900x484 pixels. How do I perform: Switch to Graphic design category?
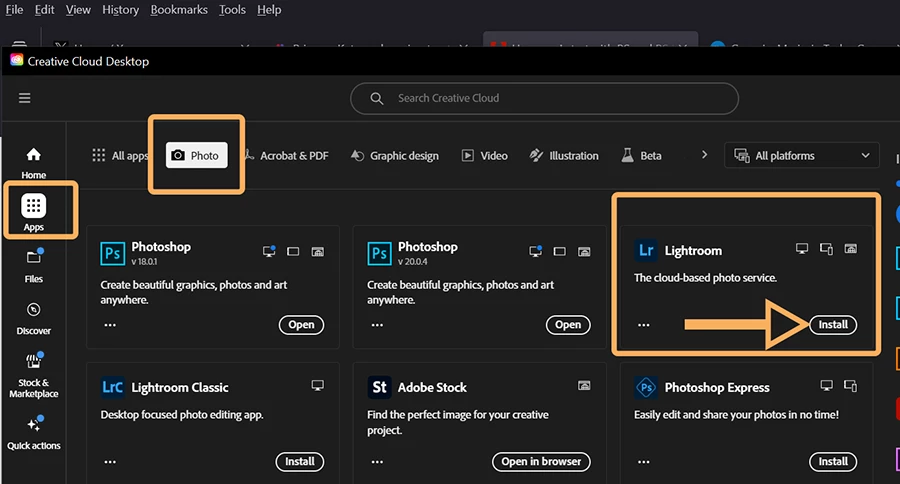(x=395, y=156)
